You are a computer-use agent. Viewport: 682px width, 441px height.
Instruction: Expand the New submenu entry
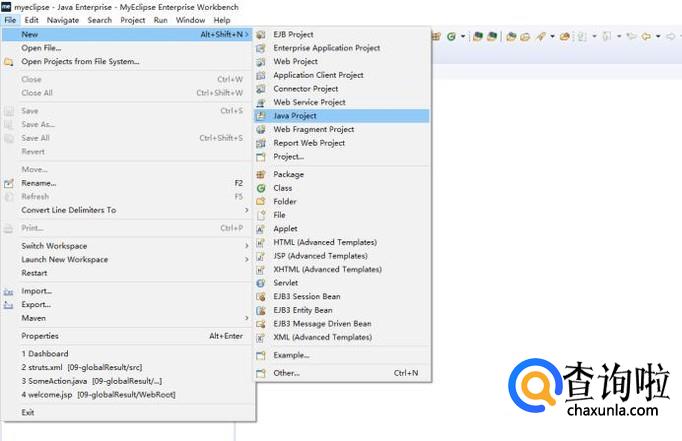tap(127, 34)
